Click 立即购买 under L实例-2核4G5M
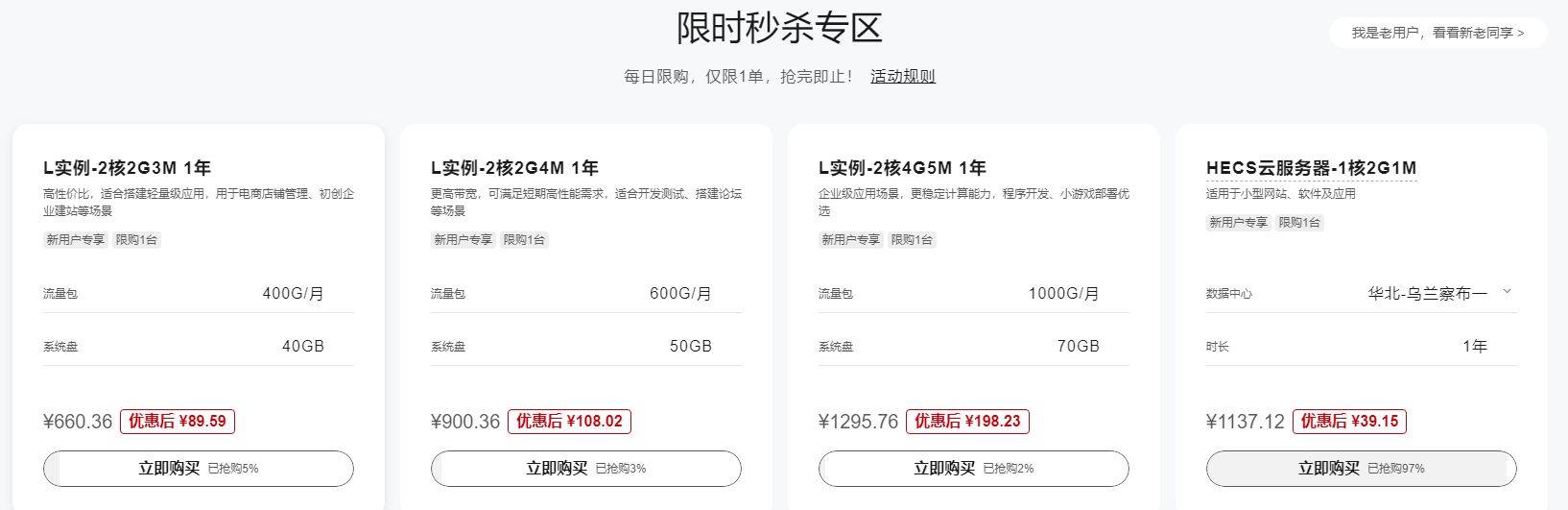The width and height of the screenshot is (1568, 510). coord(973,469)
